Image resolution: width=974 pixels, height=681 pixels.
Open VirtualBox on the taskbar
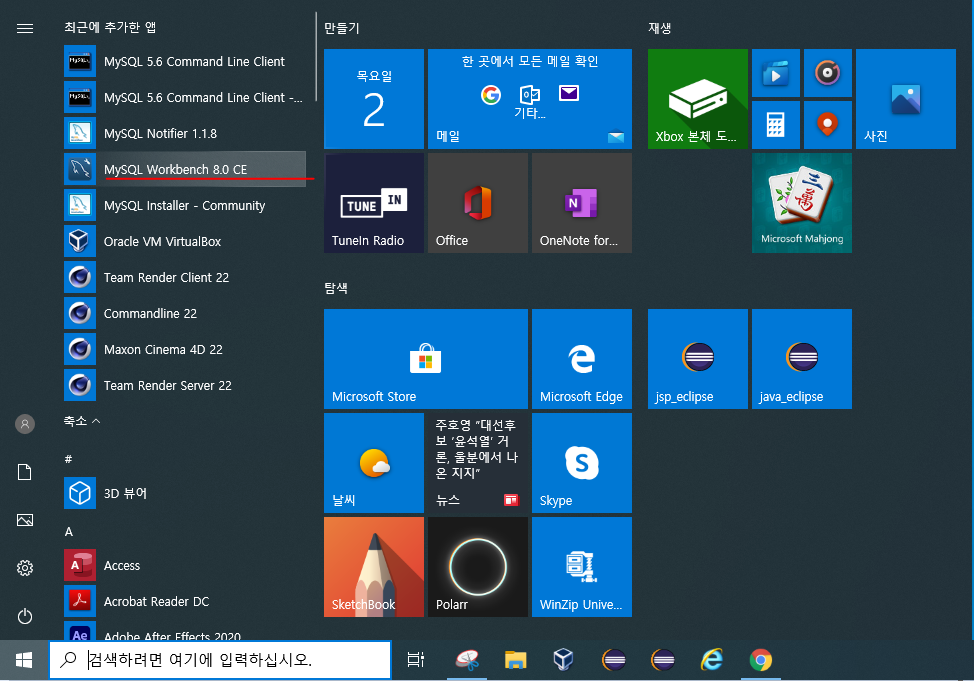563,660
